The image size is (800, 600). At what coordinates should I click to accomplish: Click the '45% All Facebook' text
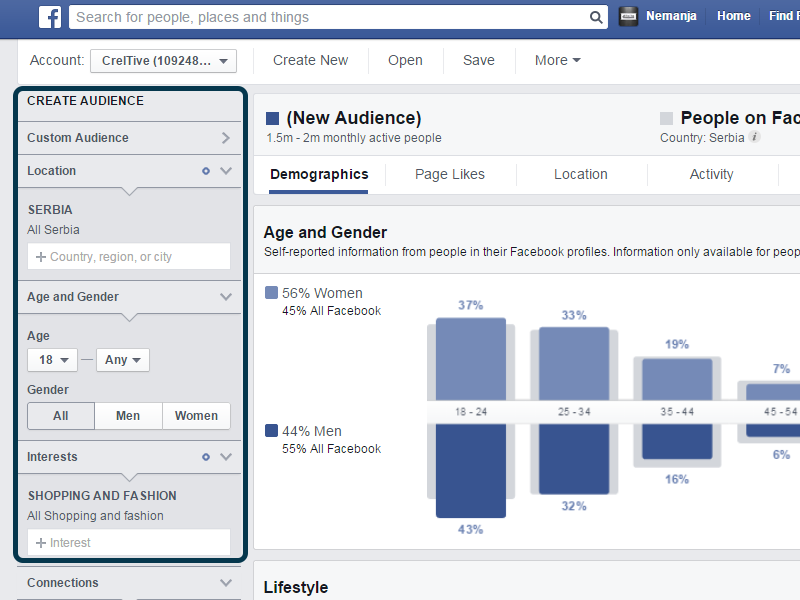tap(332, 311)
